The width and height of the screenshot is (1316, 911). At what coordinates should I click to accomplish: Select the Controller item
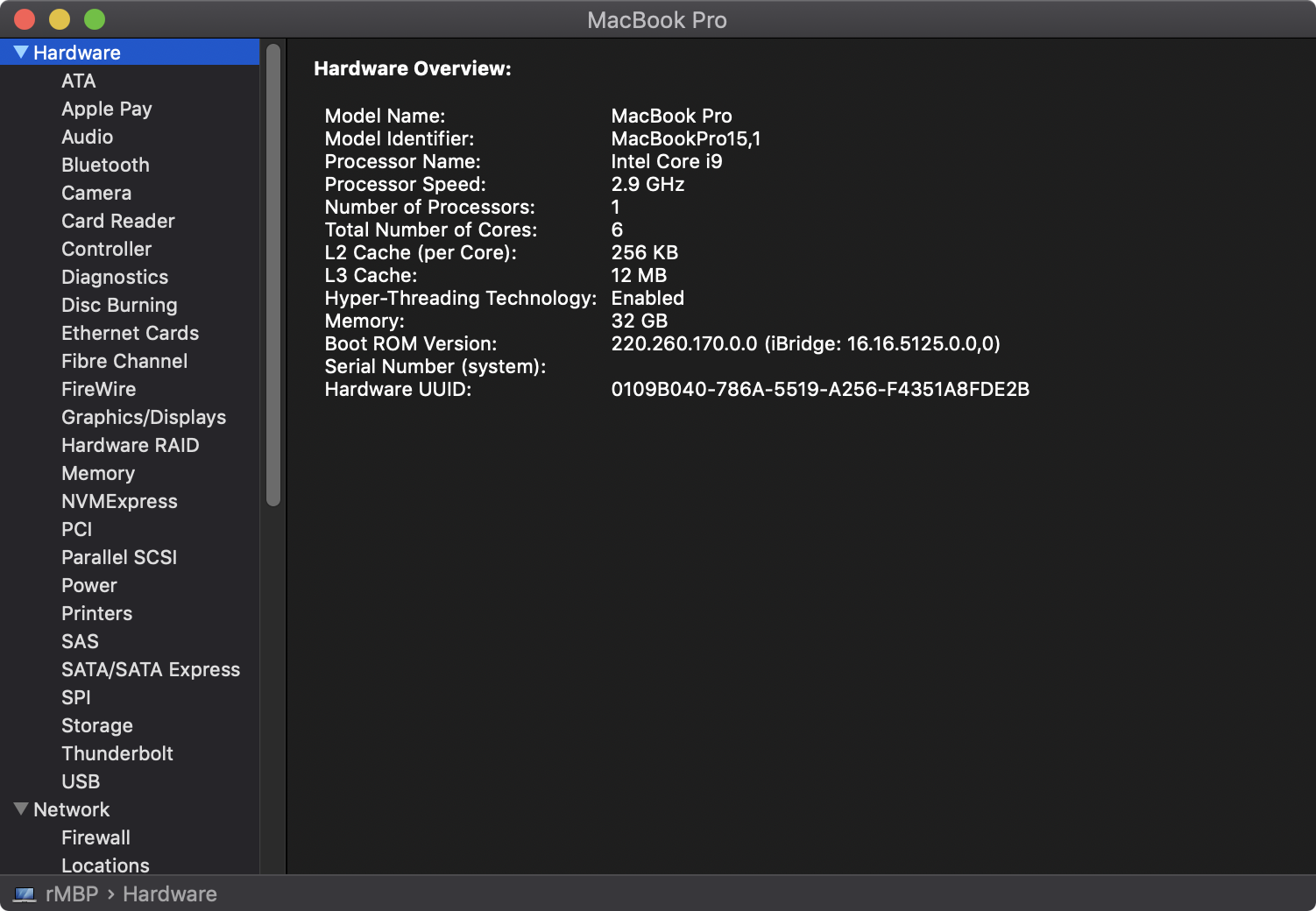click(x=107, y=249)
